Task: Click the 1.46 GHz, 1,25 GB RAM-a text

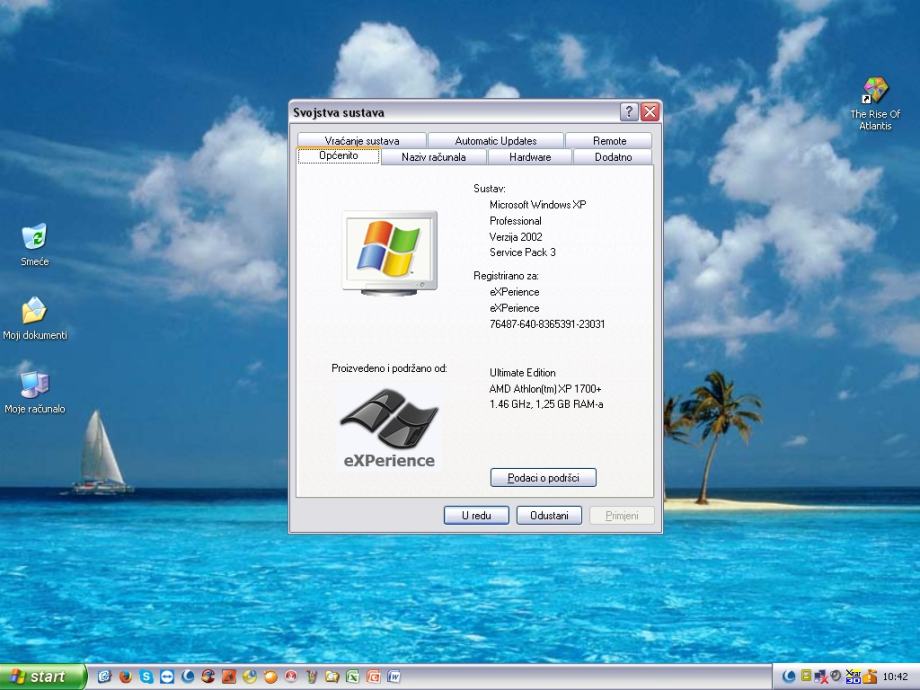Action: click(546, 404)
